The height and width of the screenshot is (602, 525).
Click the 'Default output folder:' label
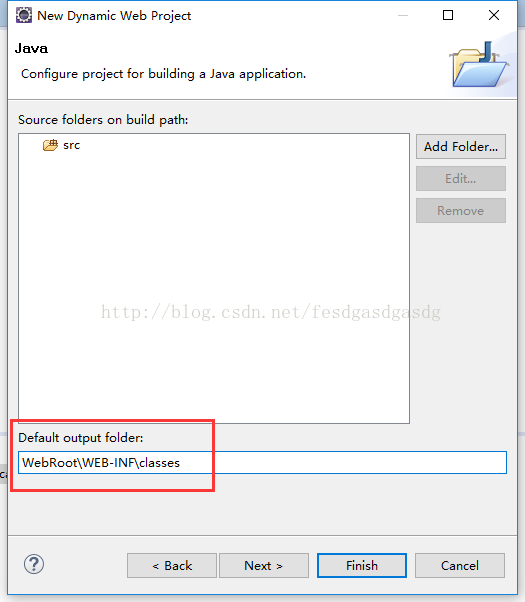(x=81, y=438)
